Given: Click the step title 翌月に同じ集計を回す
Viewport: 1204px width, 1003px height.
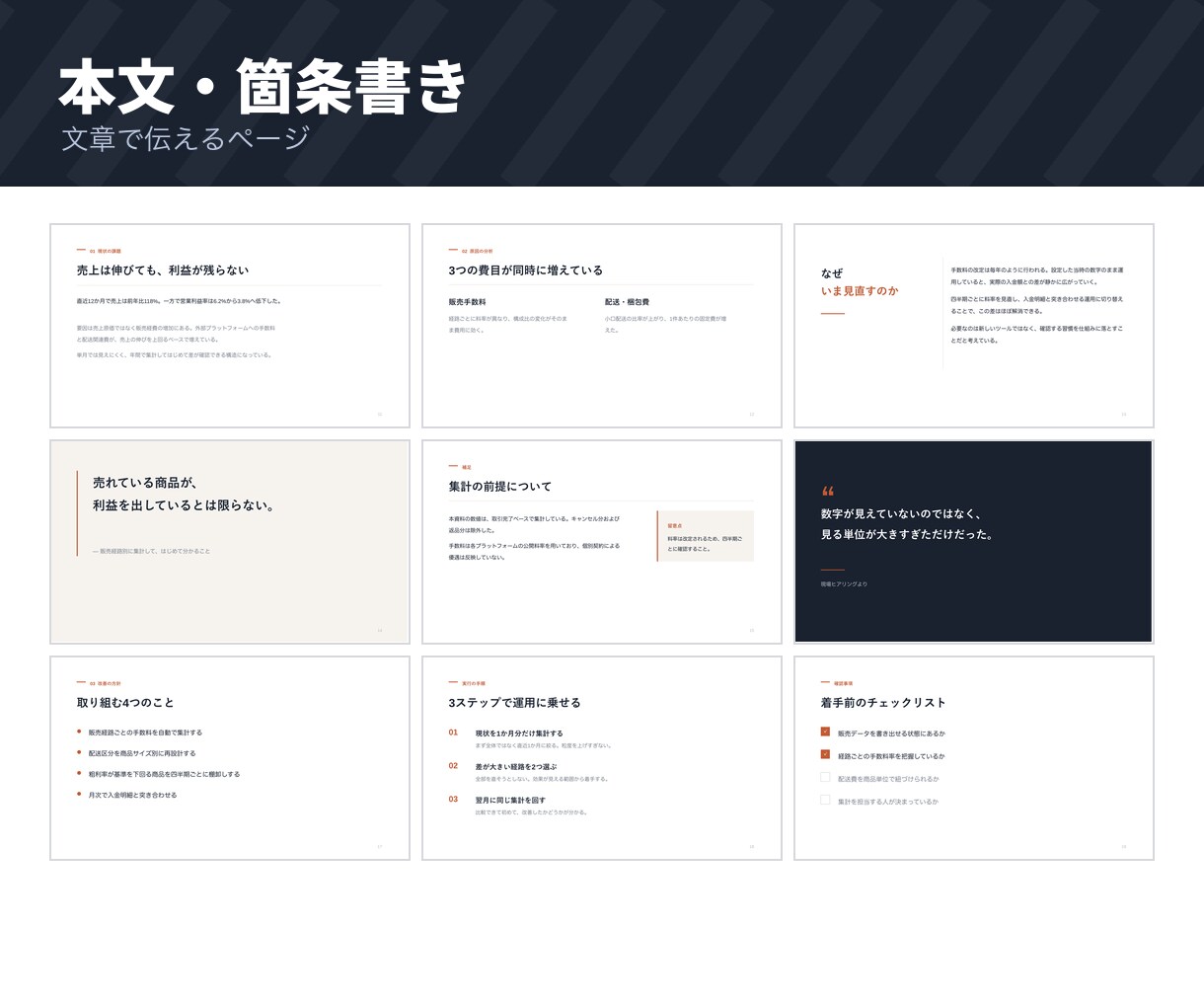Looking at the screenshot, I should tap(510, 801).
